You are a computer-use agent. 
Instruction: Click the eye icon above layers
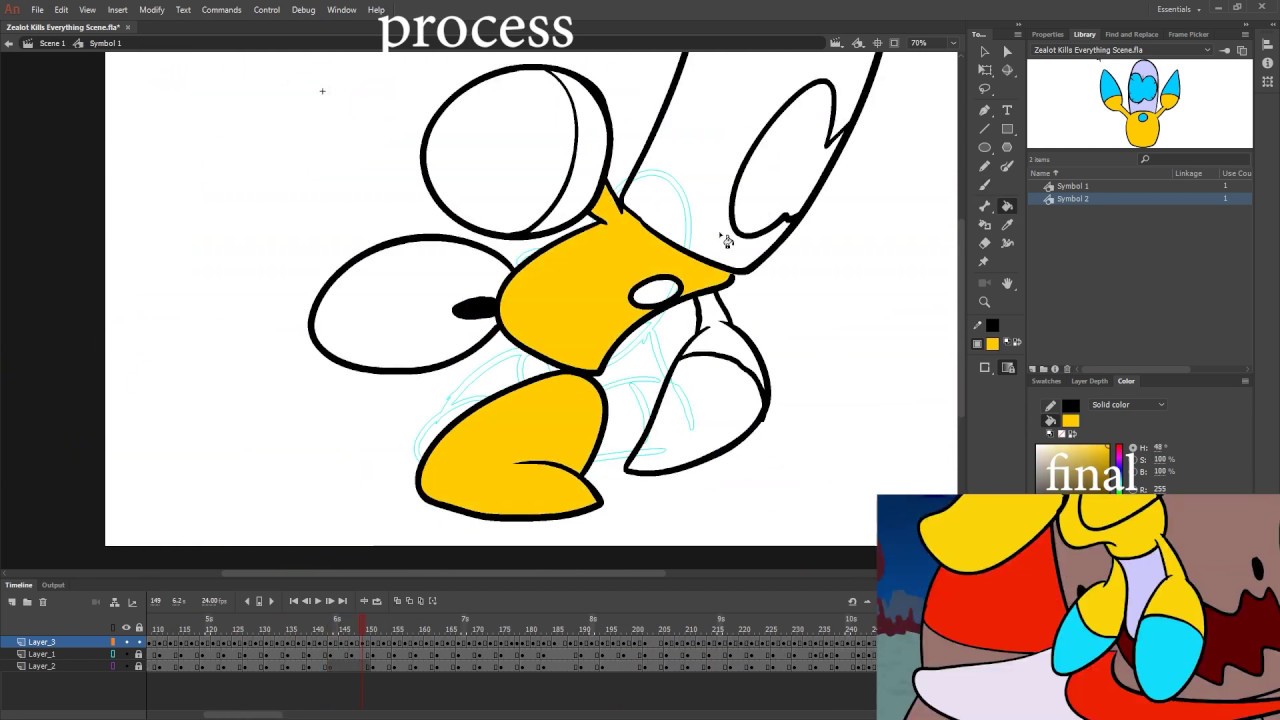coord(126,628)
